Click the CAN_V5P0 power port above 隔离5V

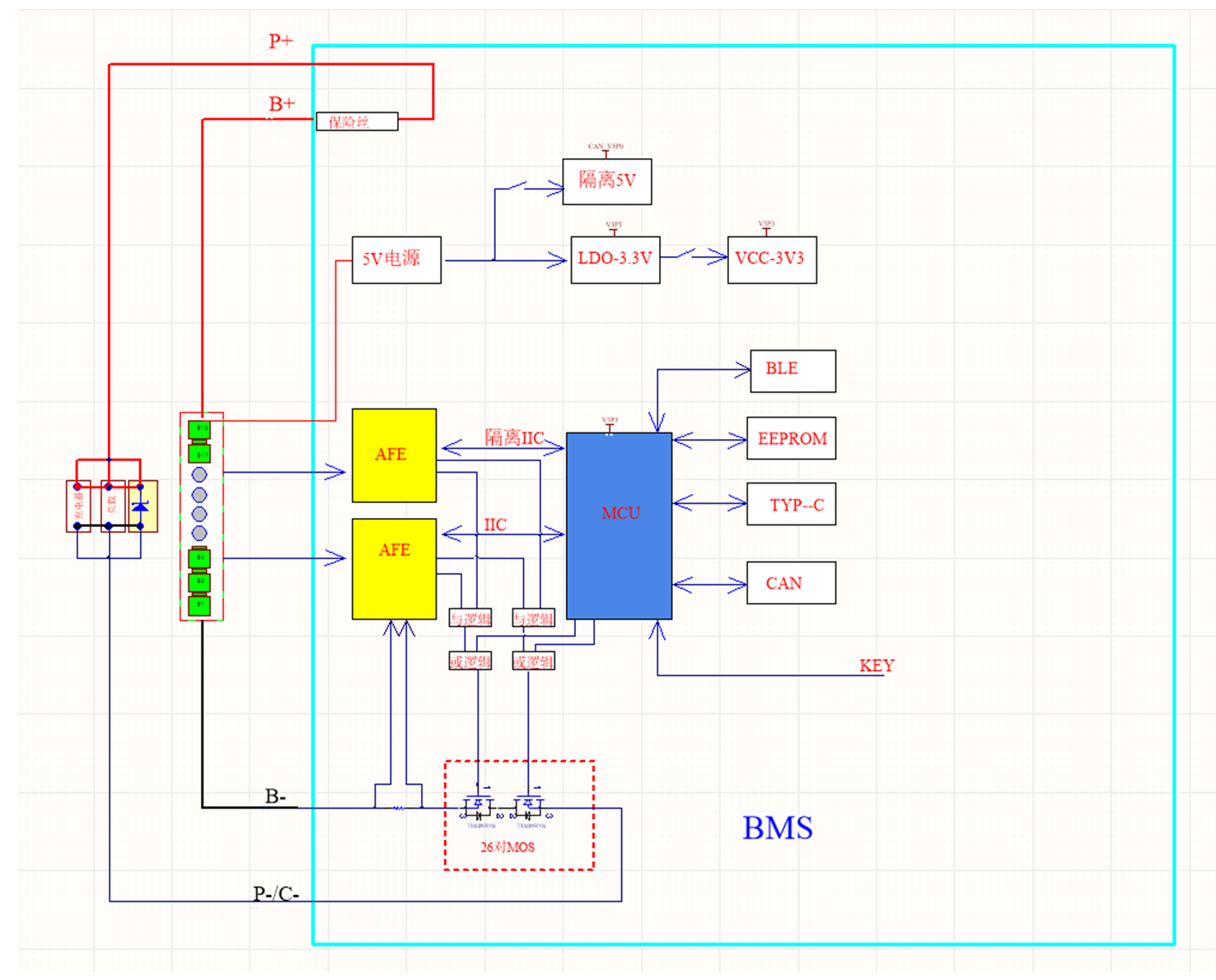pyautogui.click(x=606, y=149)
